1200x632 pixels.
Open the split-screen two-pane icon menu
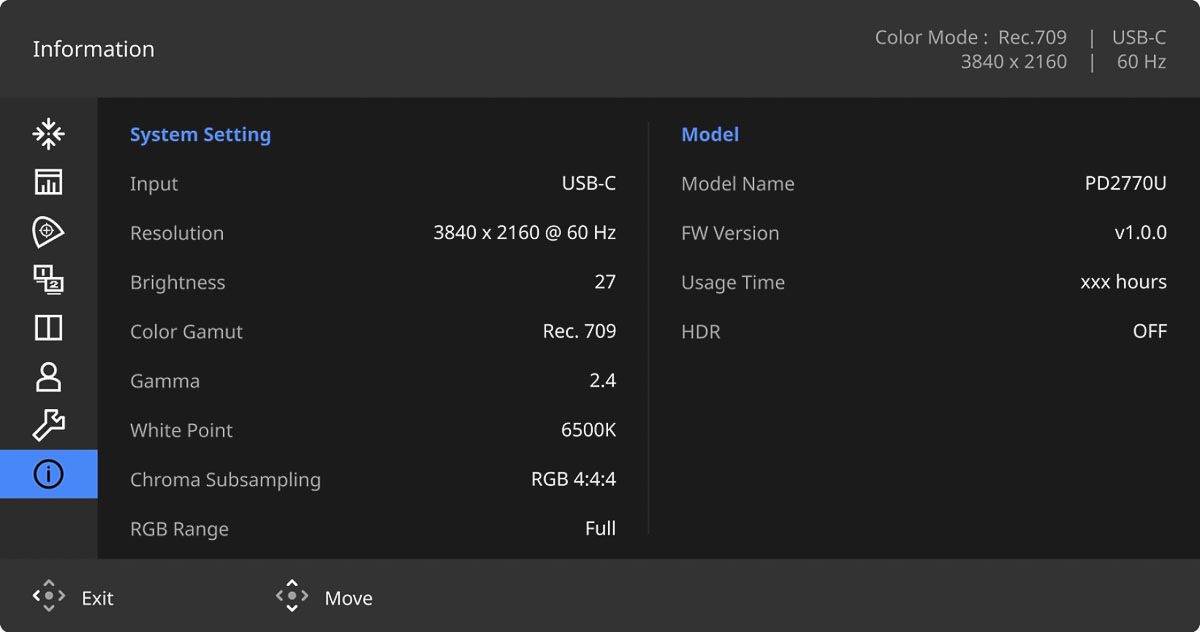click(x=48, y=328)
